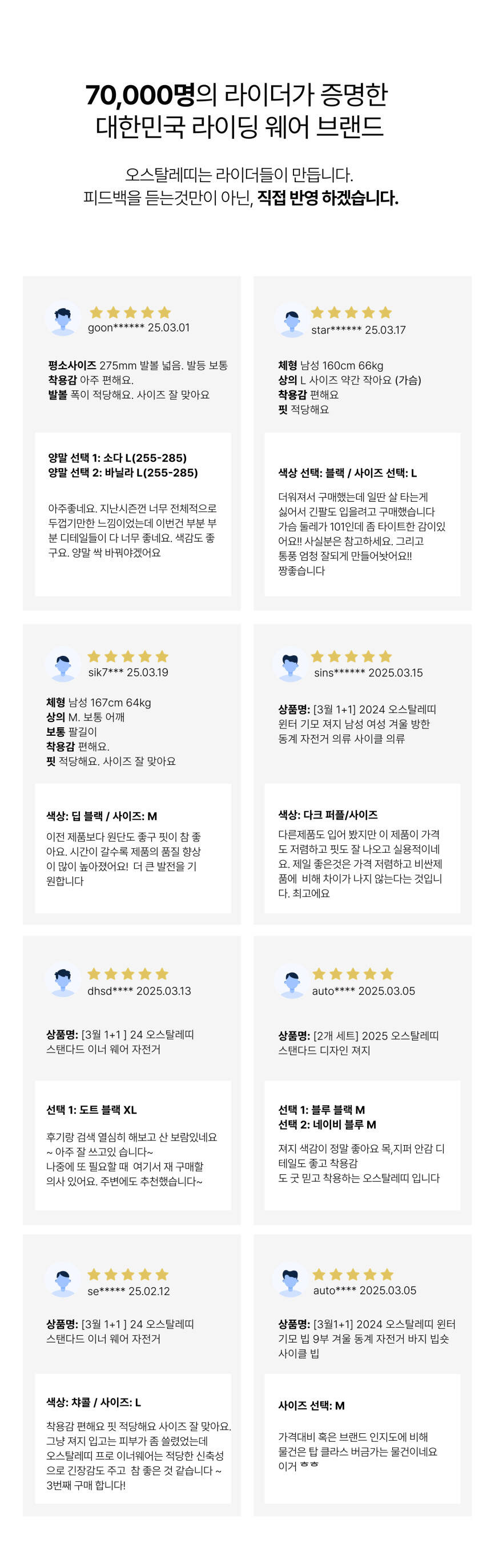Click the 70,000명 headline text
Viewport: 491px width, 1568px height.
point(139,95)
